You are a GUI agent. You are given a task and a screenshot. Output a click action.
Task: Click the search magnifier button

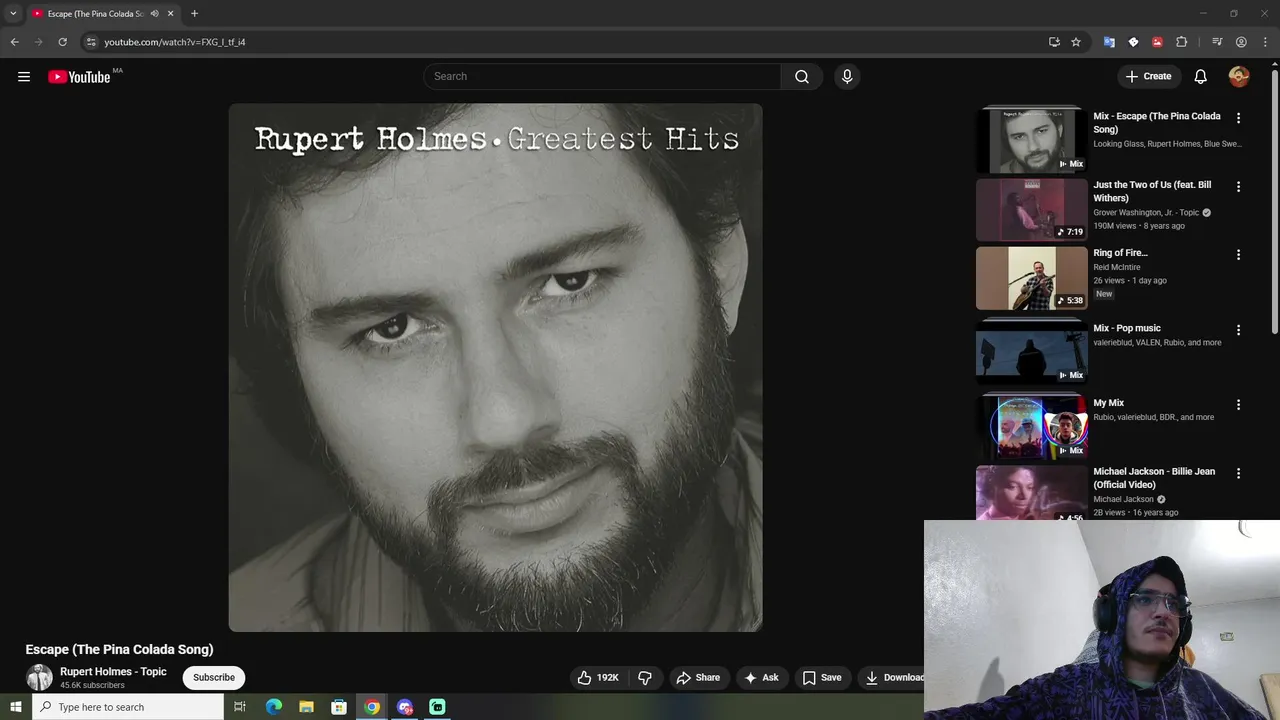coord(802,77)
